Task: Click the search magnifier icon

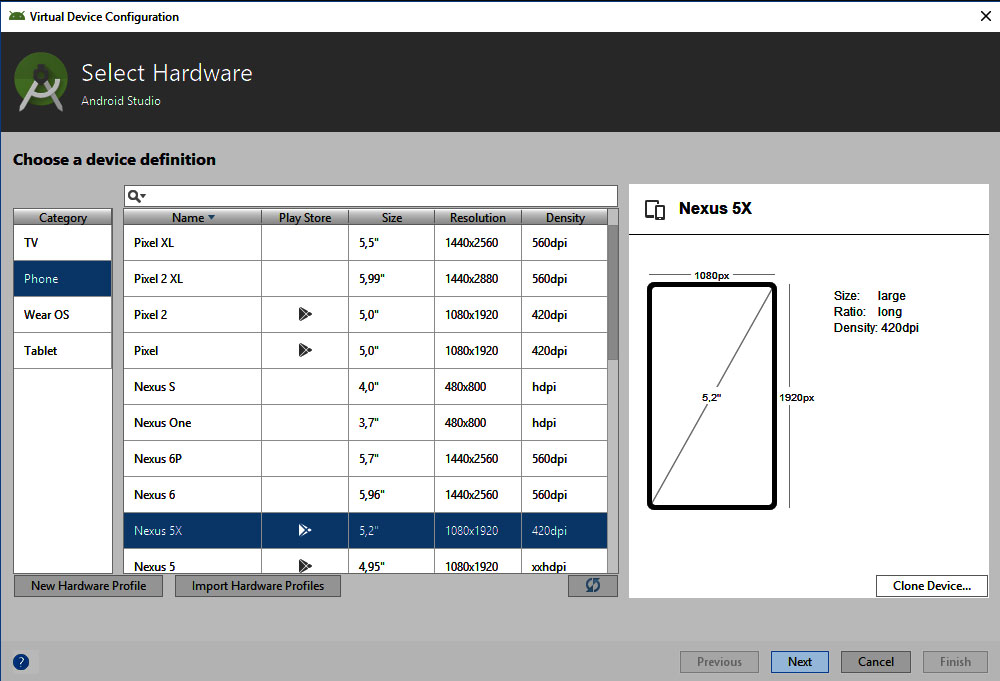Action: [x=134, y=196]
